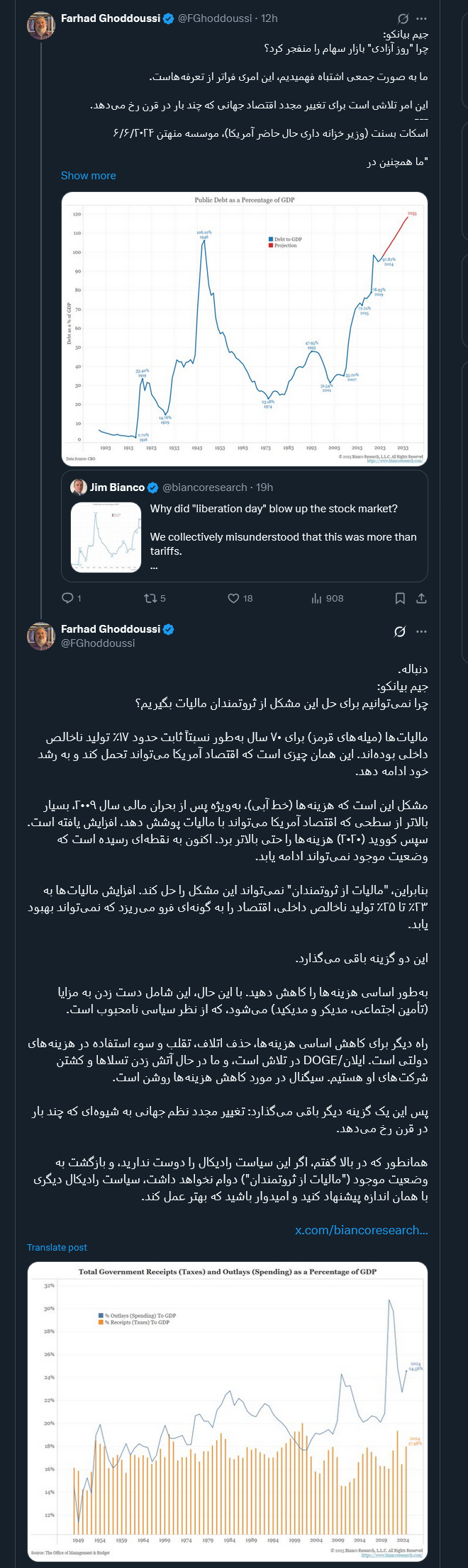Open the Receipts and Outlays chart image
Screen dimensions: 468x1568
tap(227, 1410)
